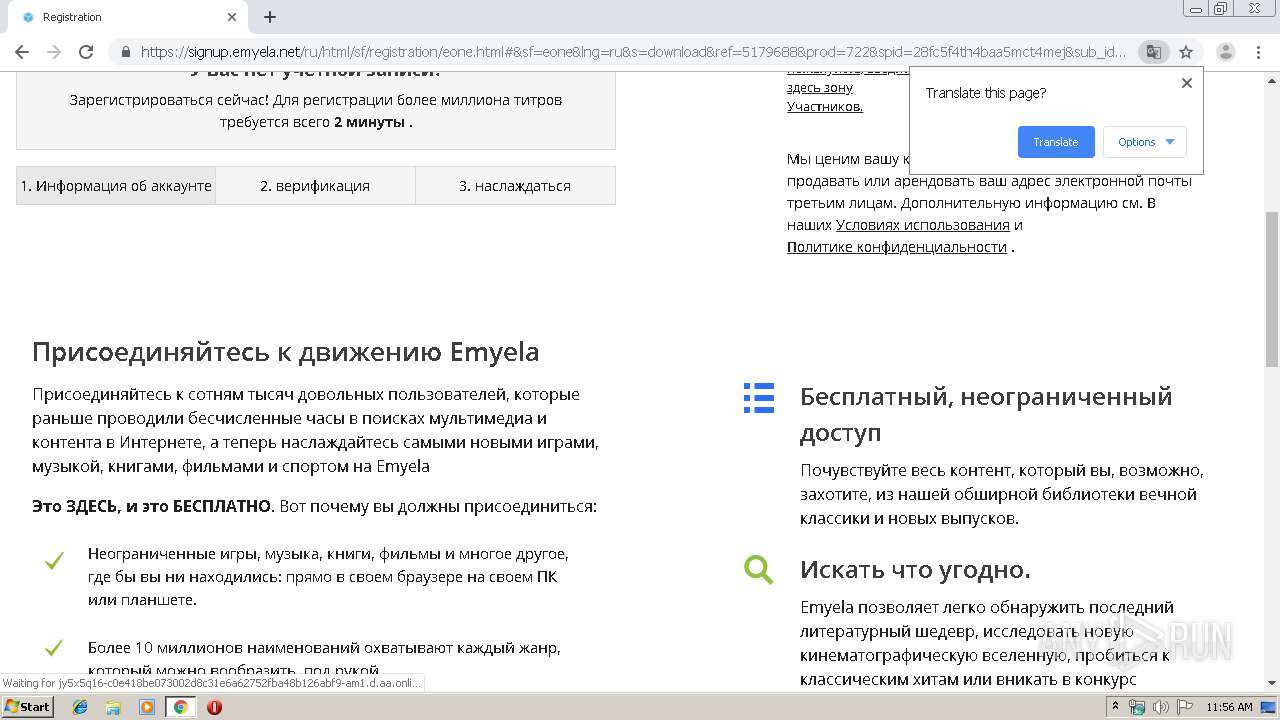This screenshot has height=720, width=1280.
Task: Show hidden tray icons arrow
Action: coord(1115,707)
